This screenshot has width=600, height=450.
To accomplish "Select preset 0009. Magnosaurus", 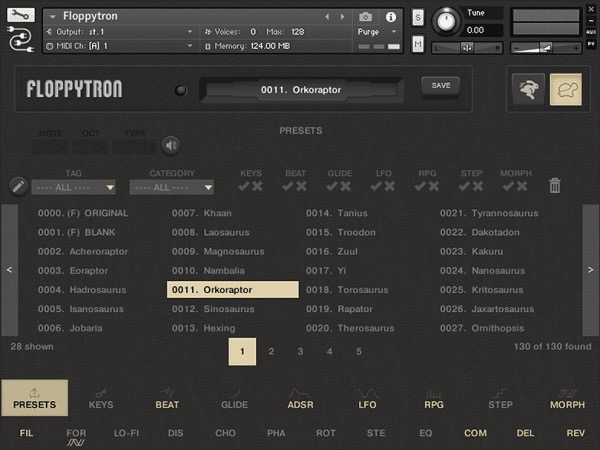I will 218,251.
